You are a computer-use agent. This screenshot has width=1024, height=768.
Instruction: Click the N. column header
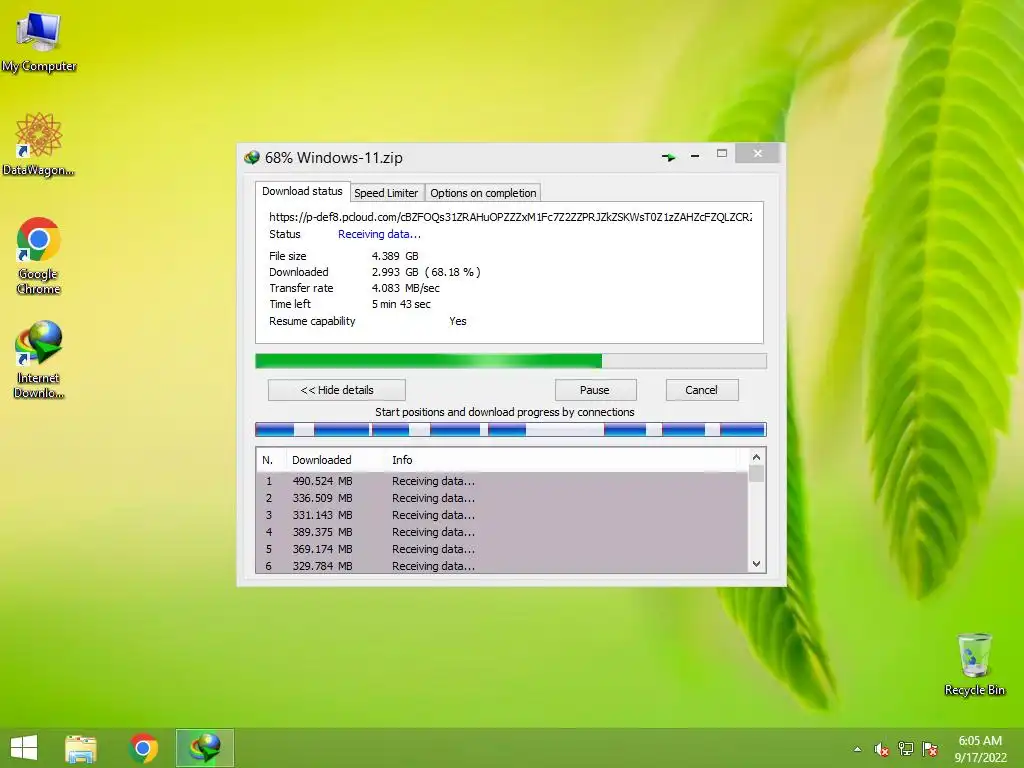pos(268,460)
